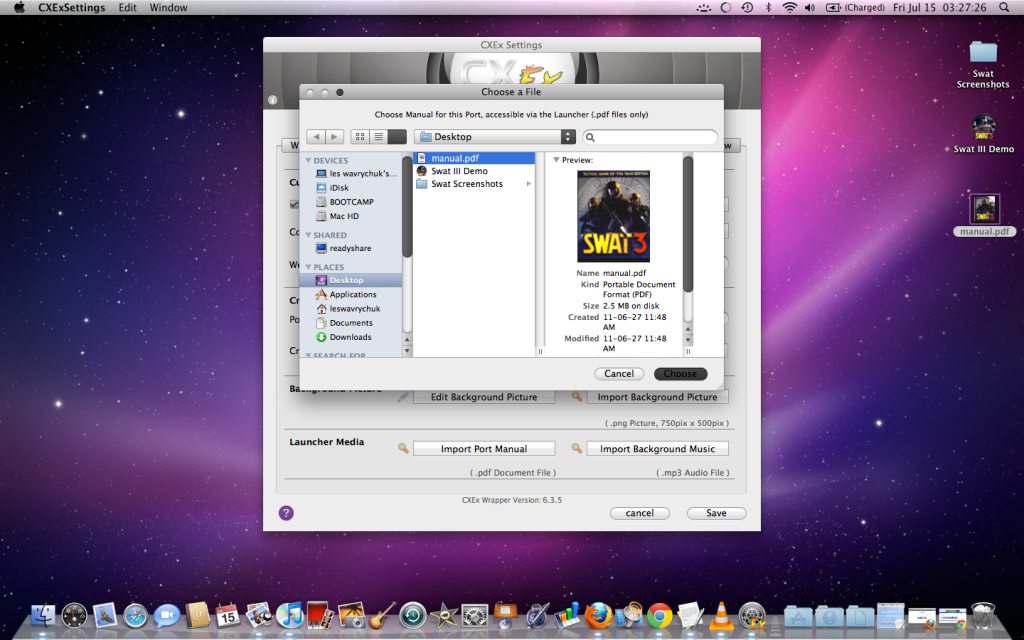Open readyshare under Shared
Viewport: 1024px width, 640px height.
point(344,248)
